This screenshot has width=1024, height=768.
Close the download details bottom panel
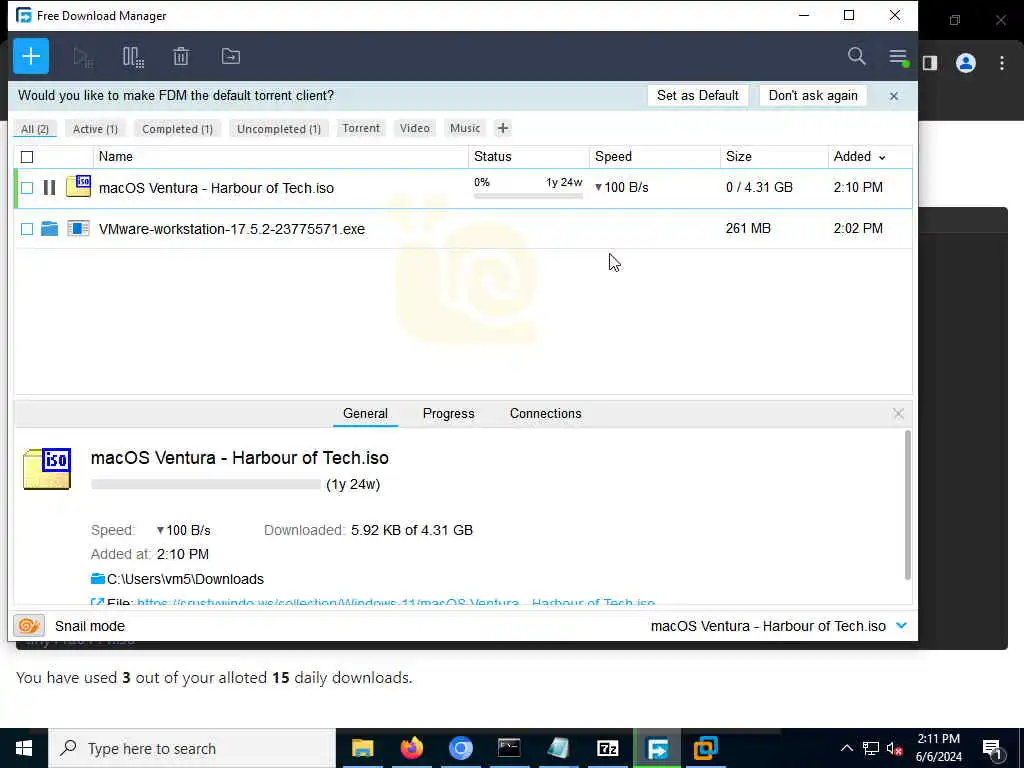(898, 413)
